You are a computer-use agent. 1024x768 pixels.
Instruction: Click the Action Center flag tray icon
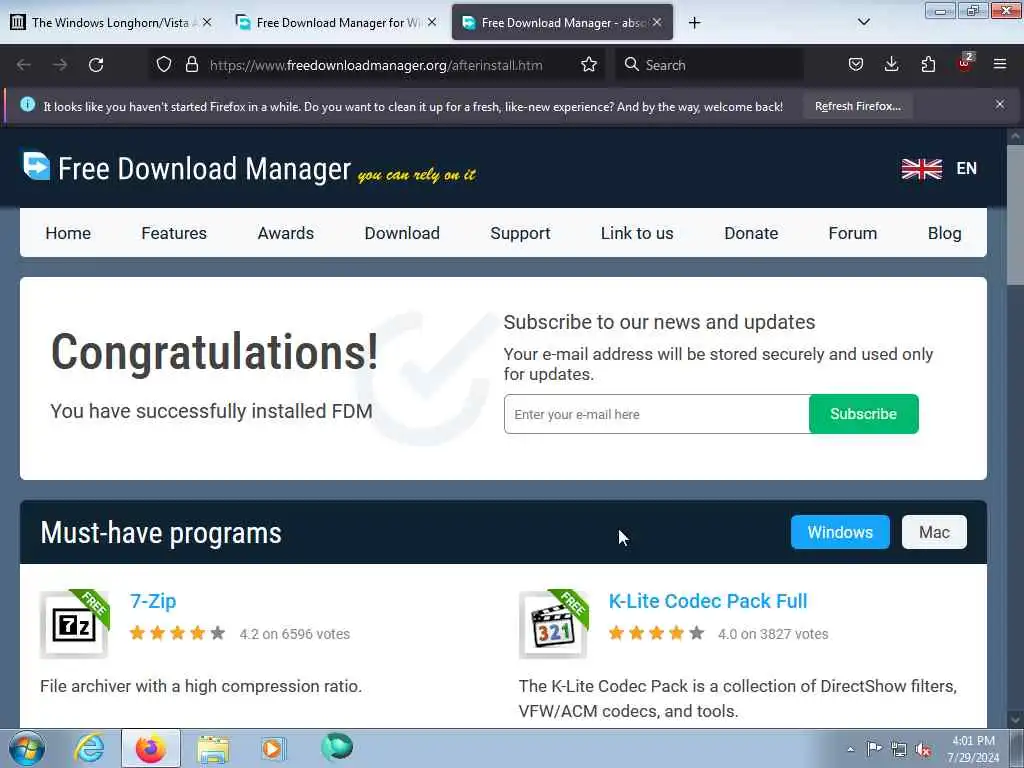coord(874,748)
